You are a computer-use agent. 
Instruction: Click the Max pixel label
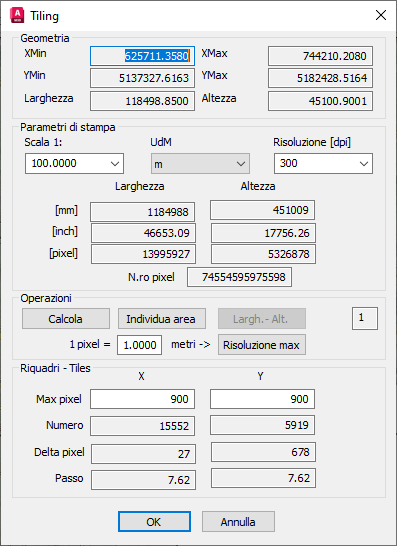(x=59, y=399)
